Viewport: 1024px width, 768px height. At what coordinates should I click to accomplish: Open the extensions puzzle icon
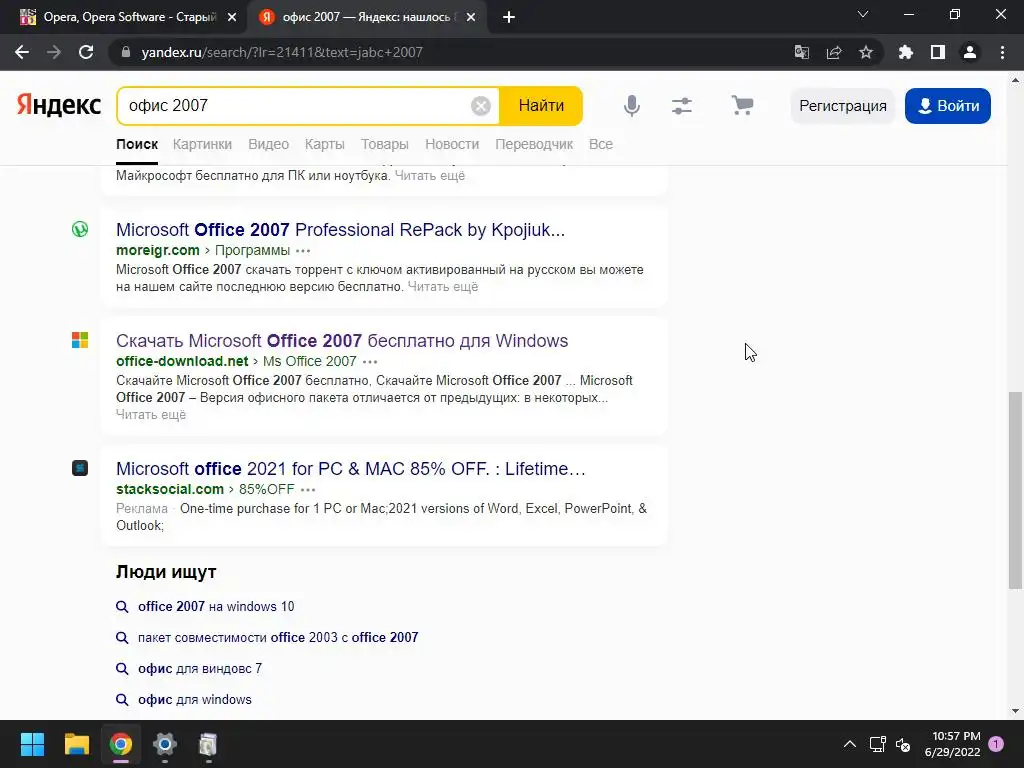[x=906, y=52]
